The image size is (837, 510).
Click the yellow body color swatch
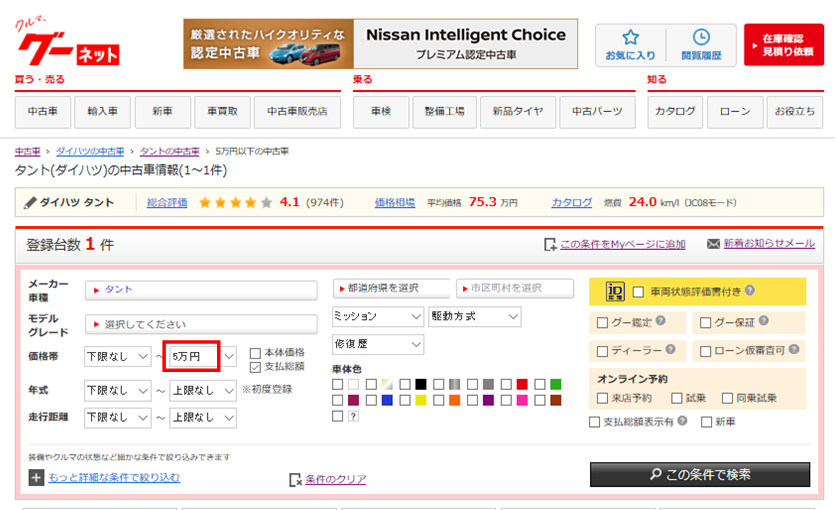pos(421,400)
